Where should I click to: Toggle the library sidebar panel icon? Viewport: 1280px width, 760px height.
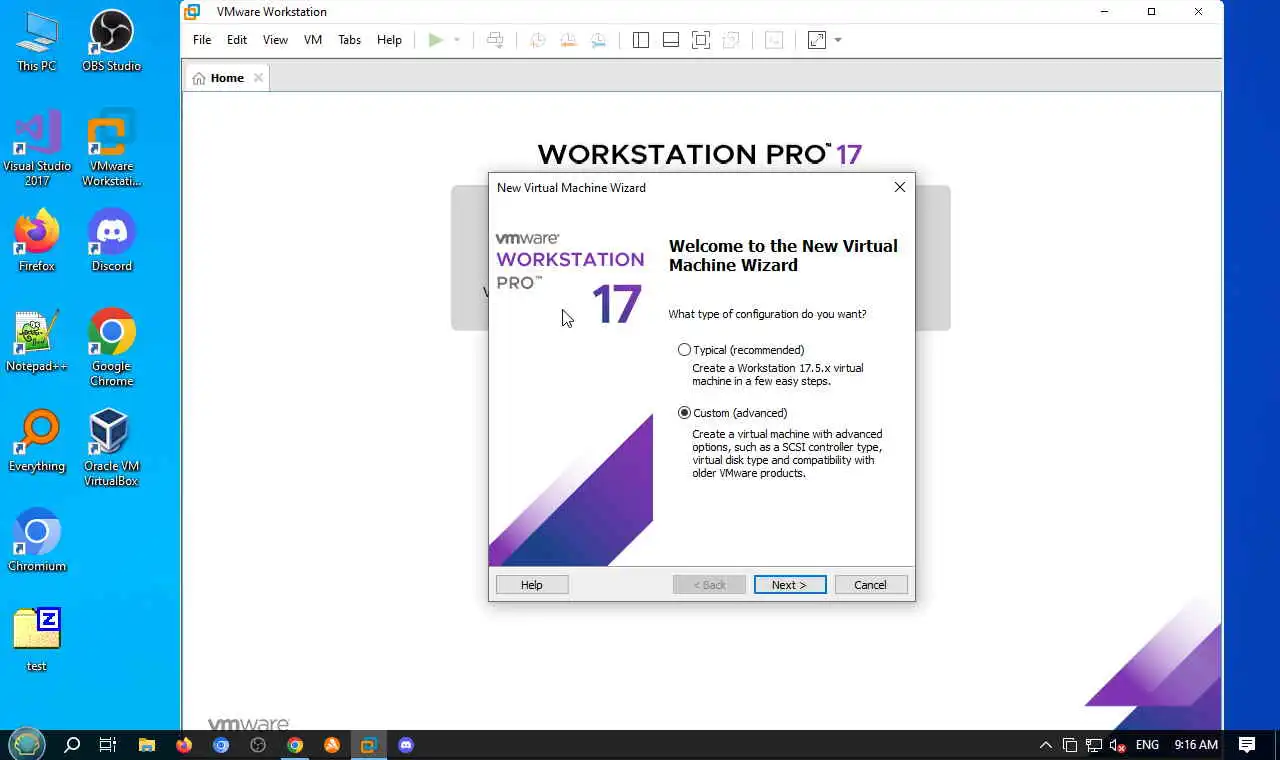641,40
